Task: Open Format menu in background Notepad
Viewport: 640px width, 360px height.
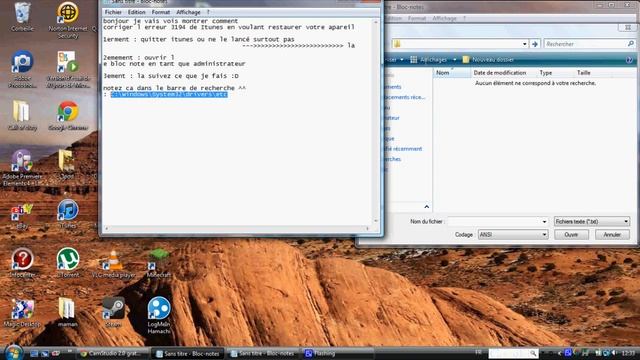Action: pos(416,18)
